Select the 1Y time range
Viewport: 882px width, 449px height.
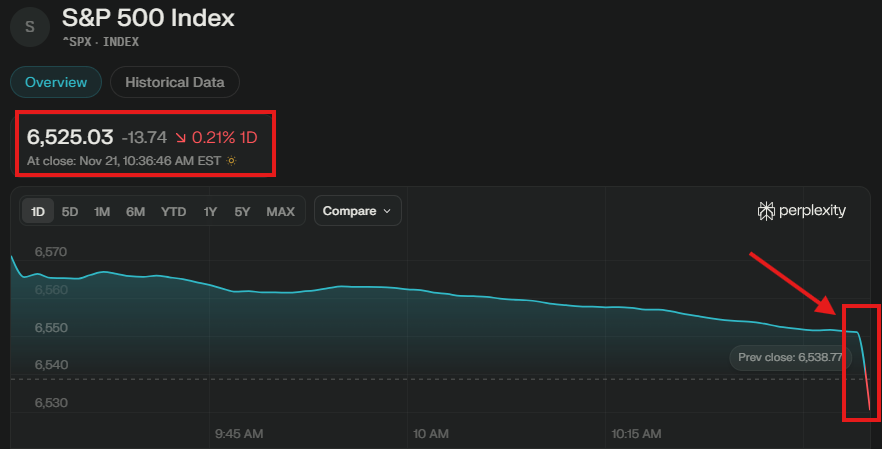210,212
